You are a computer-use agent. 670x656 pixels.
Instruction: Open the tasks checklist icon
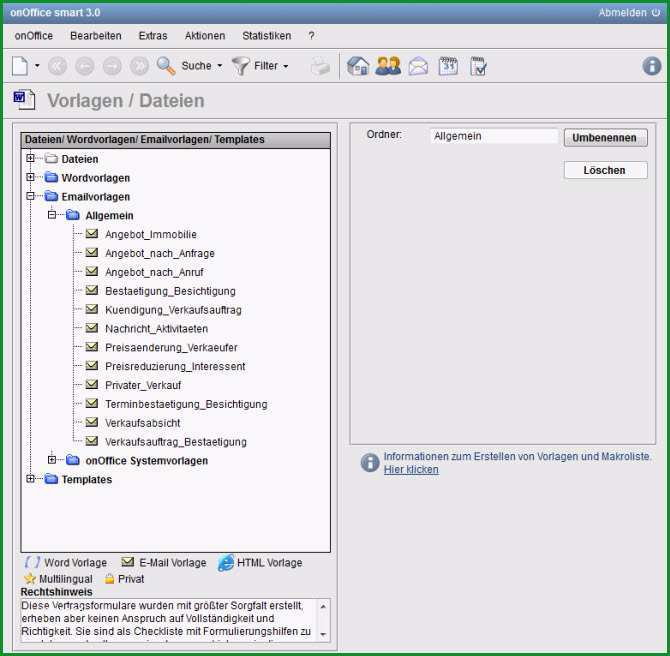click(x=478, y=66)
